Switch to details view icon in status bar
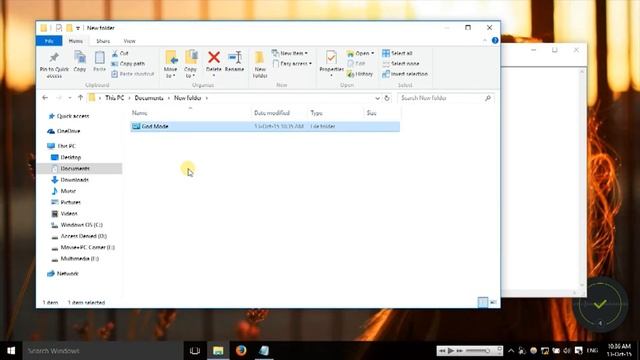The height and width of the screenshot is (360, 640). (x=482, y=302)
